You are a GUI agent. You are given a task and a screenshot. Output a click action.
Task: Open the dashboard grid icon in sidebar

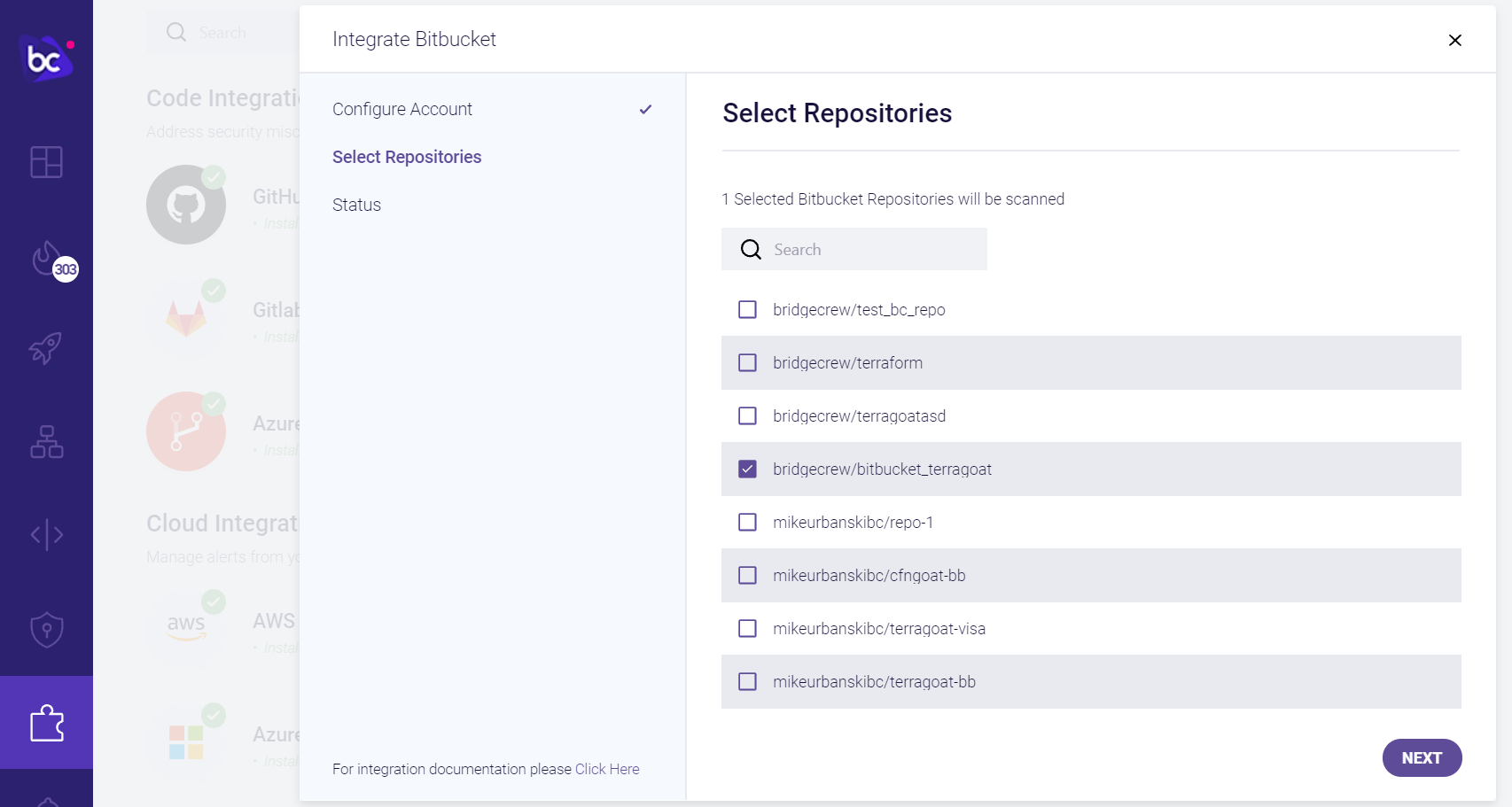point(46,162)
